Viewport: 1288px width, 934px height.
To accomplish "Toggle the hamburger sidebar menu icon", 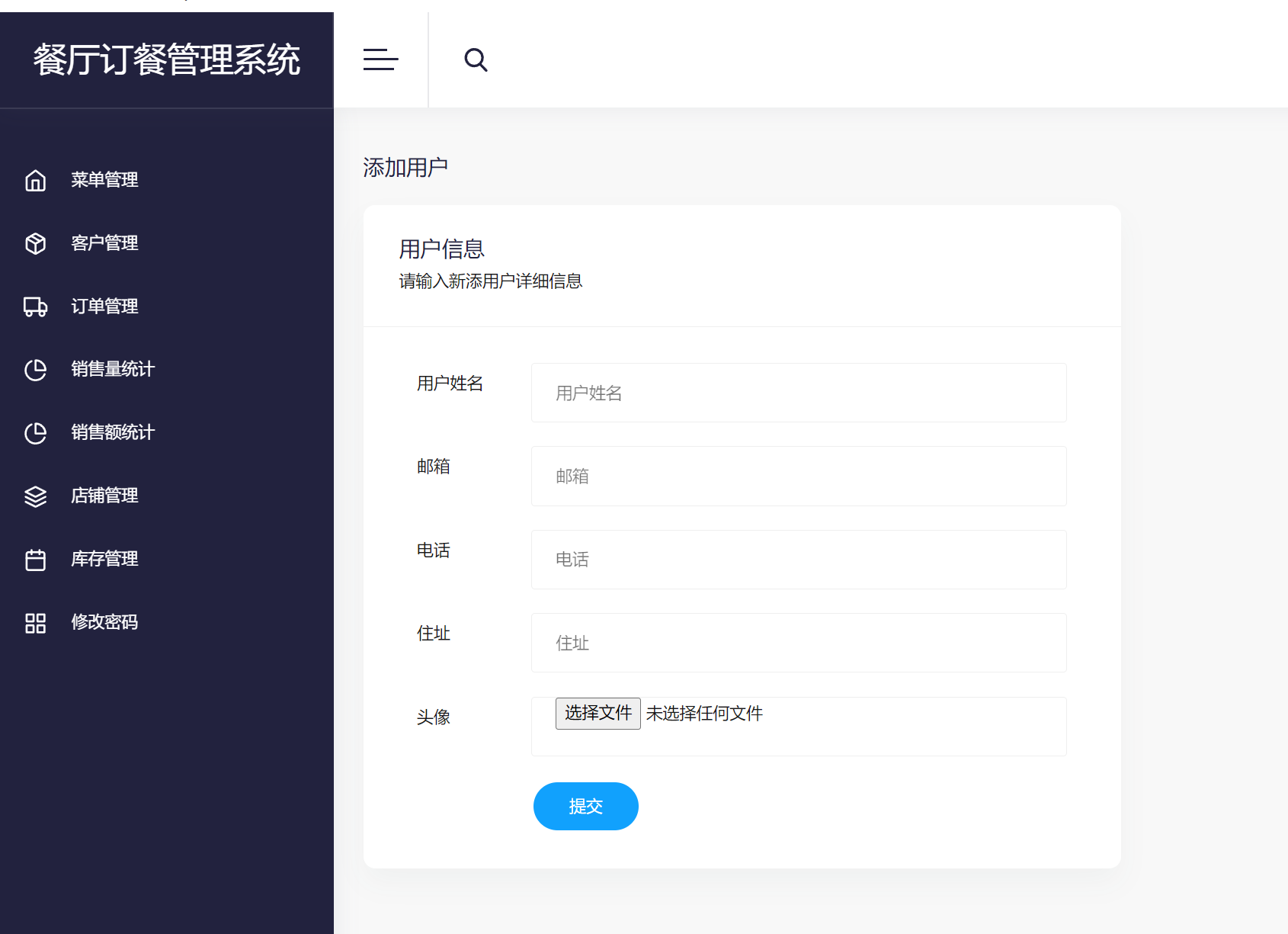I will [380, 59].
